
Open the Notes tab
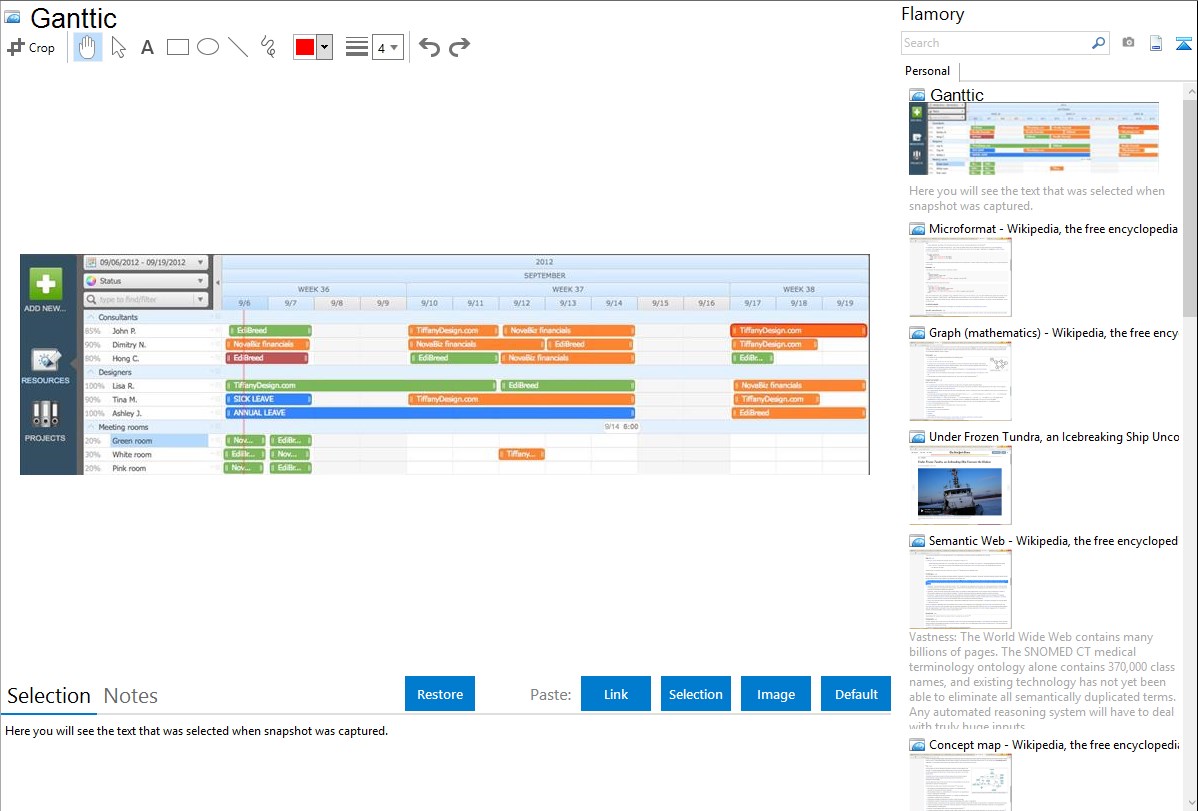coord(131,696)
